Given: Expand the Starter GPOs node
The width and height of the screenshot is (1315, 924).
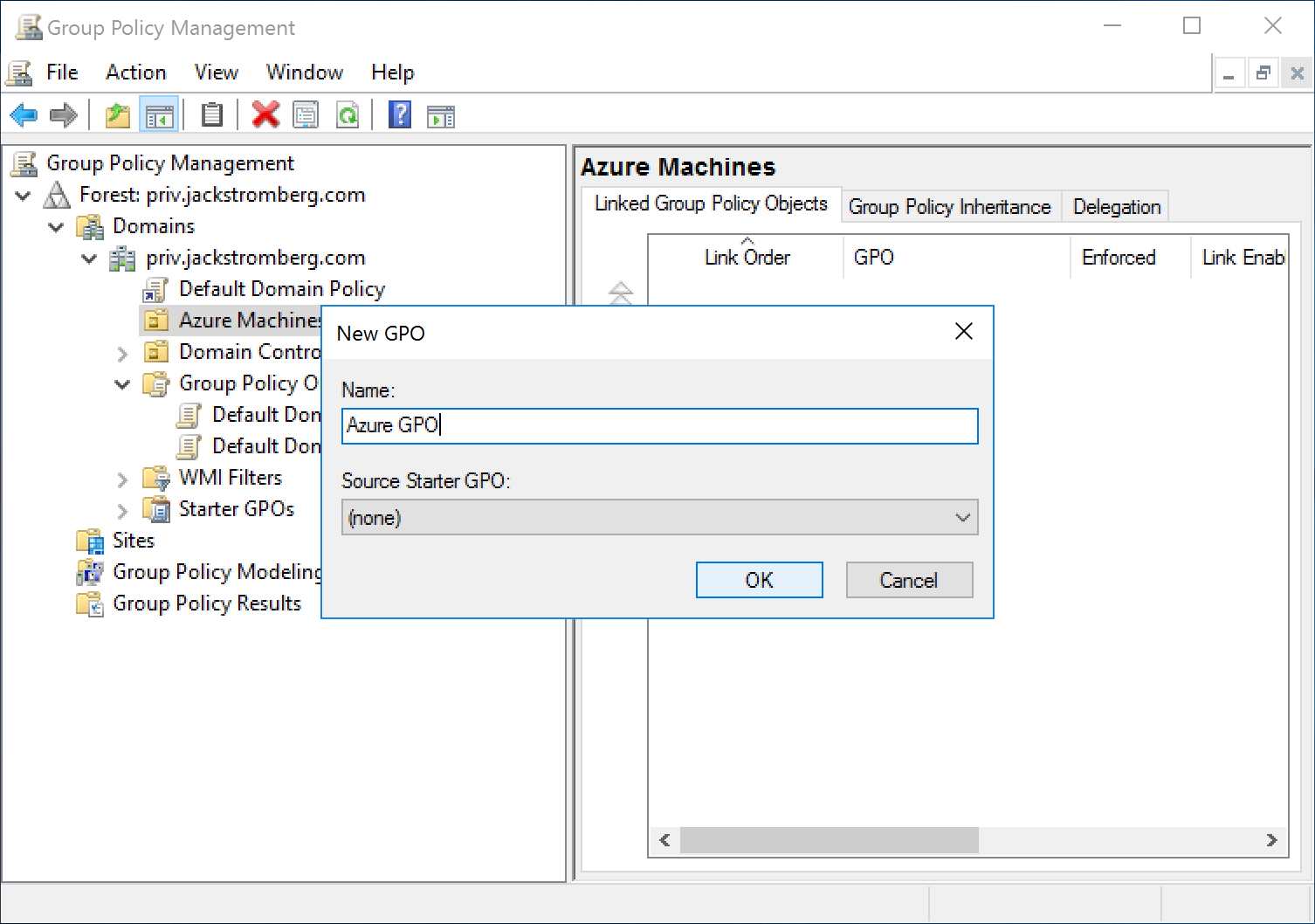Looking at the screenshot, I should click(x=123, y=511).
